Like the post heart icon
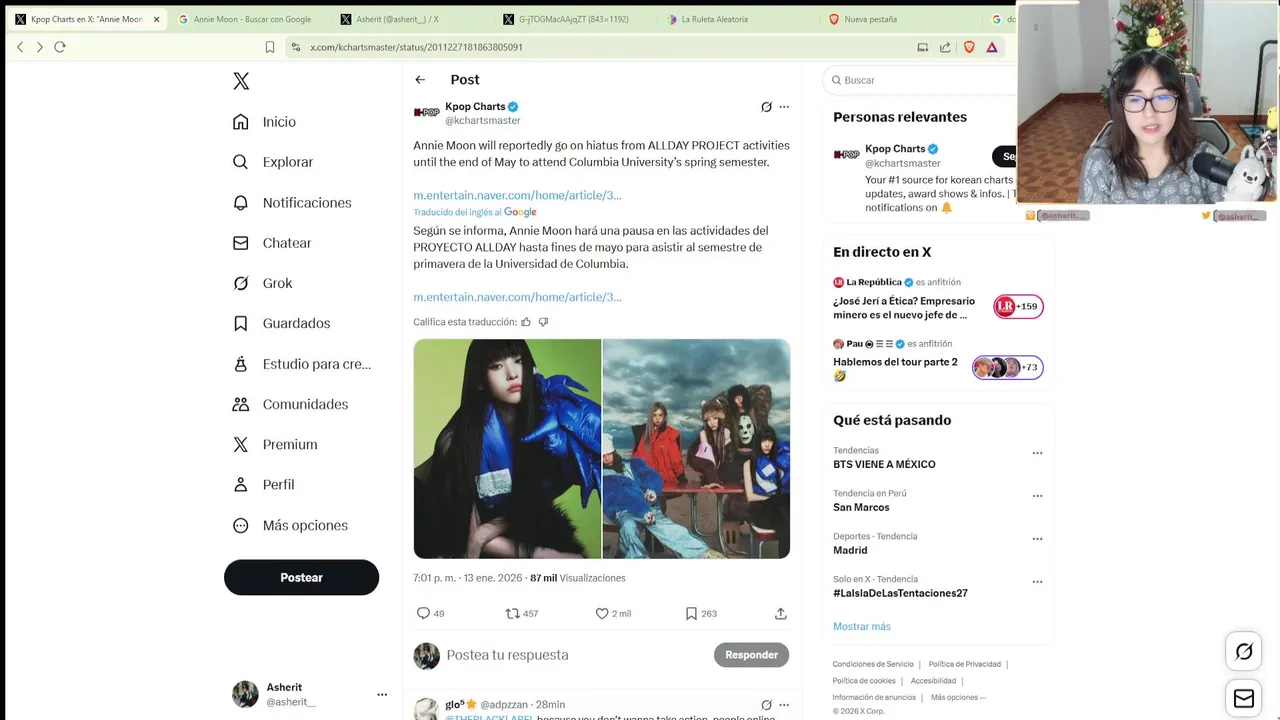The height and width of the screenshot is (720, 1280). tap(602, 613)
